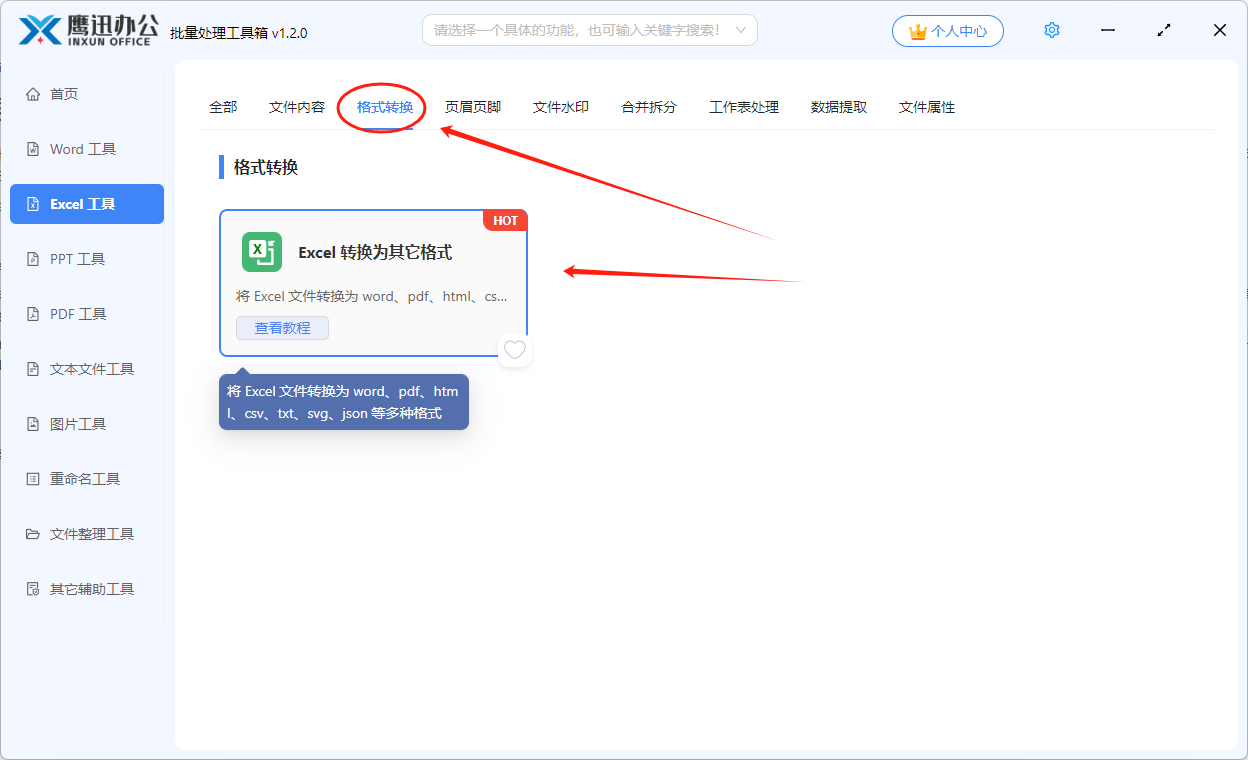
Task: Switch to the 数据提取 tab
Action: point(839,107)
